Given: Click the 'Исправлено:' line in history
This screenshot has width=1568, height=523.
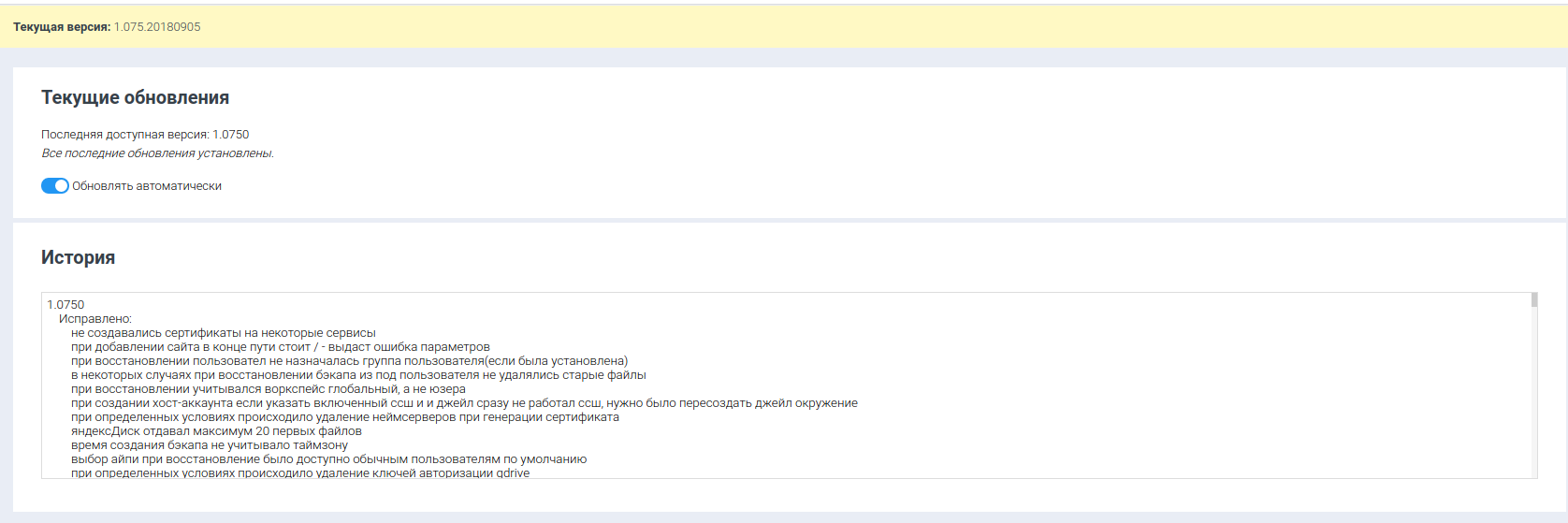Looking at the screenshot, I should [95, 319].
